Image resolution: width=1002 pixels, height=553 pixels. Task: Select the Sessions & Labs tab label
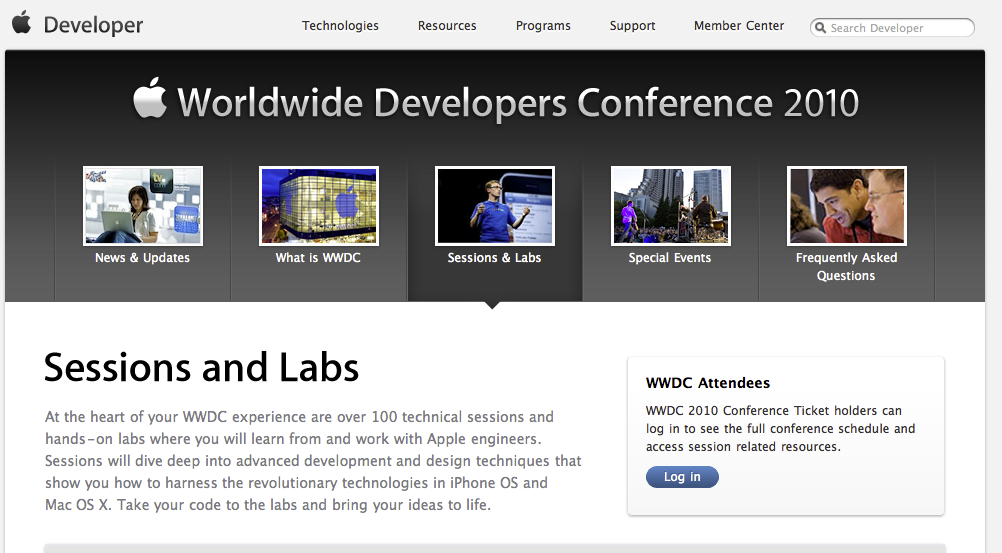point(494,258)
